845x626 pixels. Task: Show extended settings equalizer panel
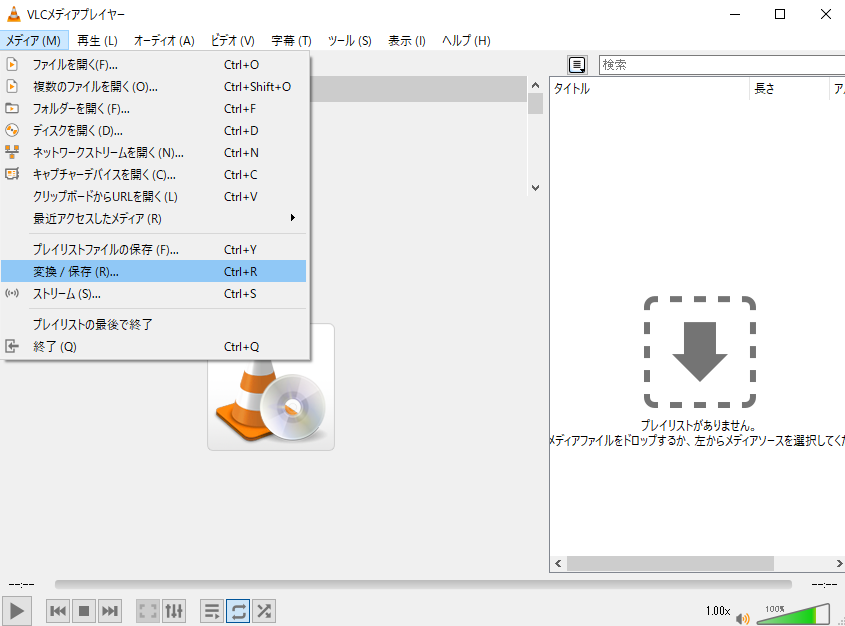click(174, 611)
